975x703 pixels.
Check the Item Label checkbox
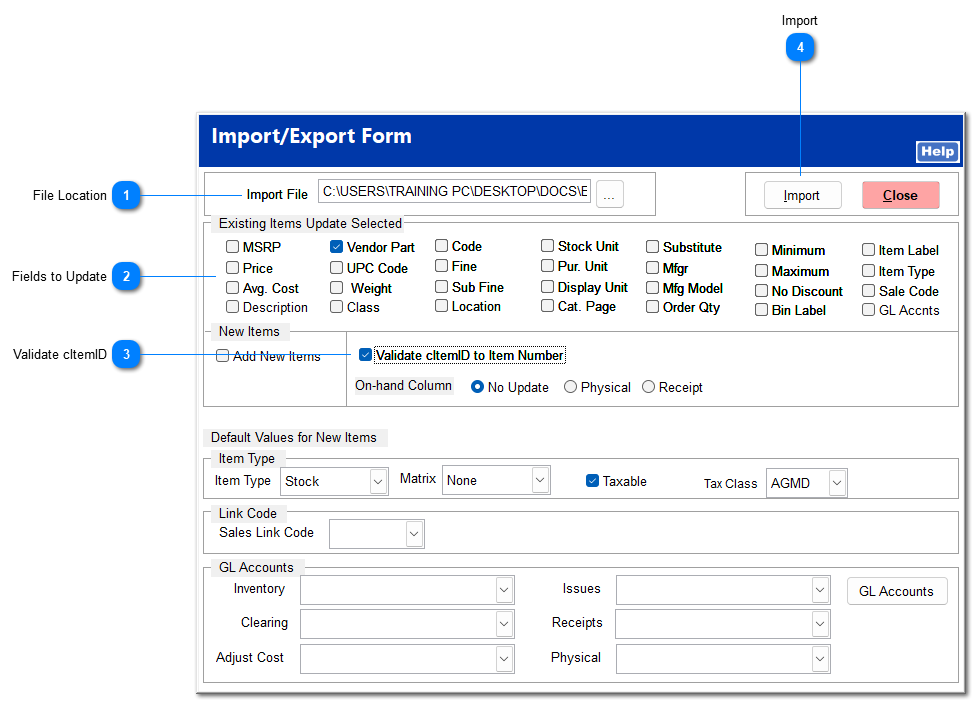click(869, 250)
